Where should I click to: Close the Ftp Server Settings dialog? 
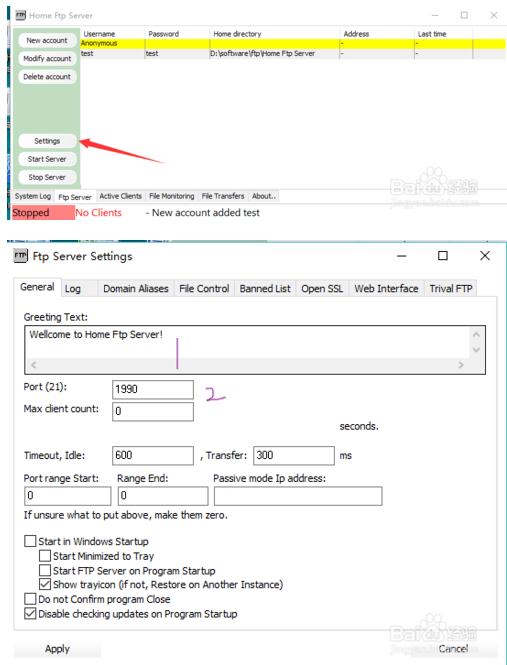(x=485, y=255)
